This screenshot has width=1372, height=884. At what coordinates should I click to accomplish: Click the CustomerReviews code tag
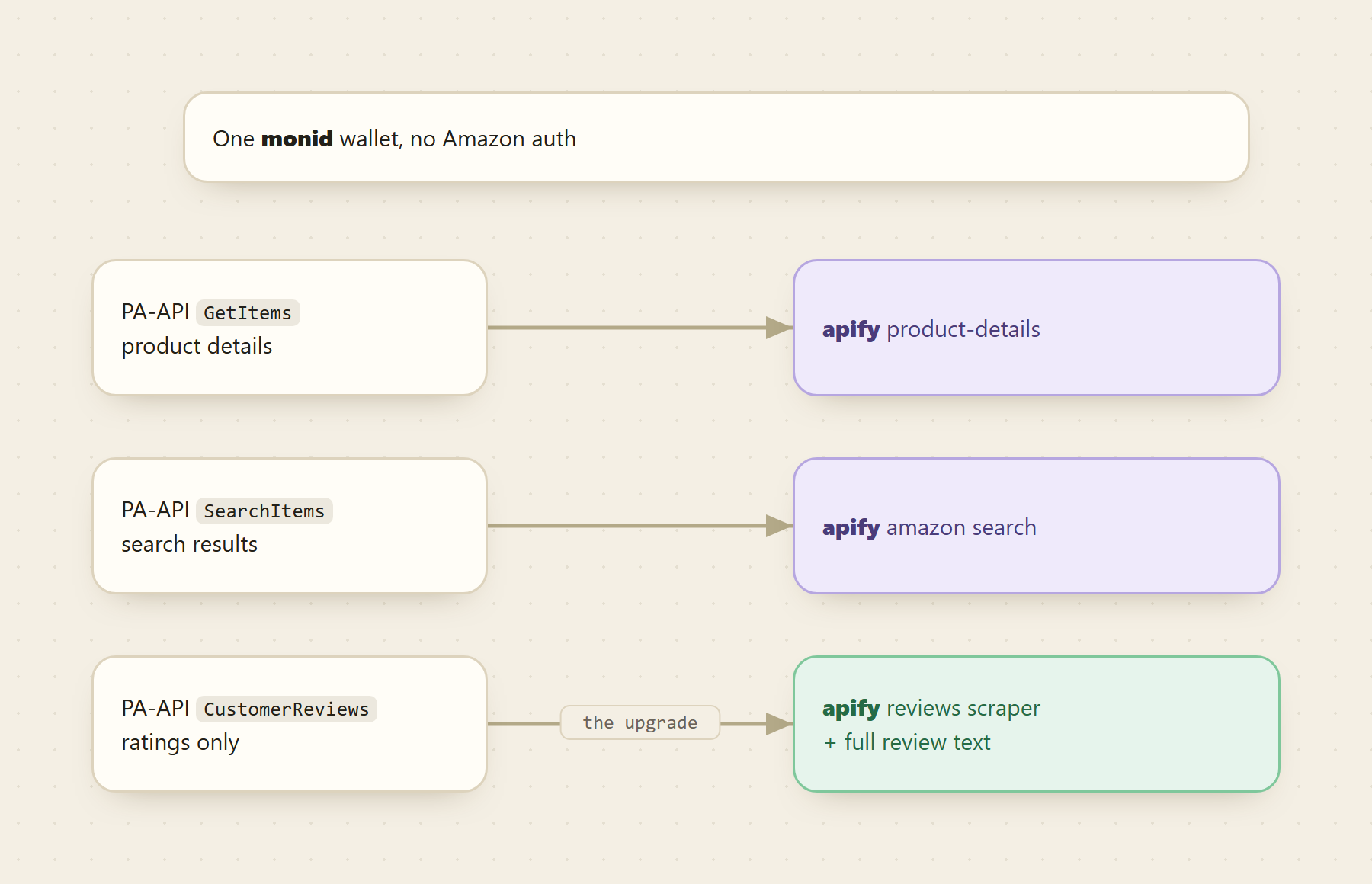tap(286, 709)
